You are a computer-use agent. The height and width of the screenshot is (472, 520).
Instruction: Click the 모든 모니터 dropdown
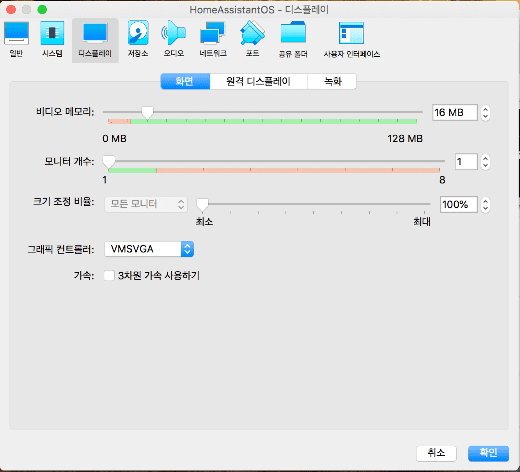(146, 204)
